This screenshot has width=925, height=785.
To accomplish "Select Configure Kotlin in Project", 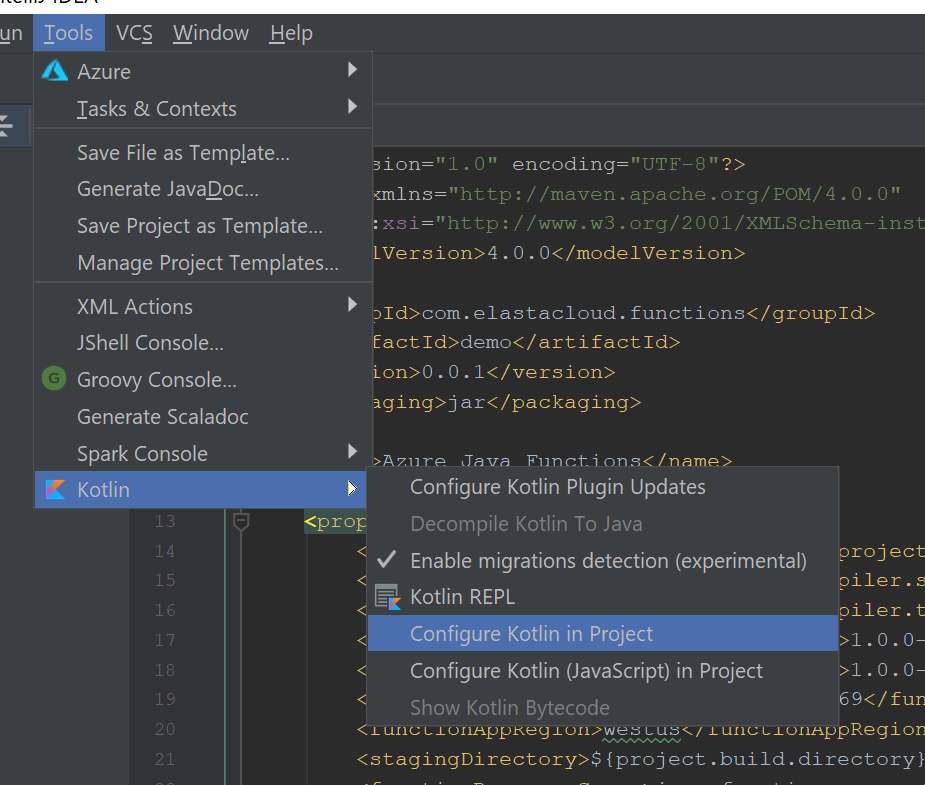I will (602, 633).
